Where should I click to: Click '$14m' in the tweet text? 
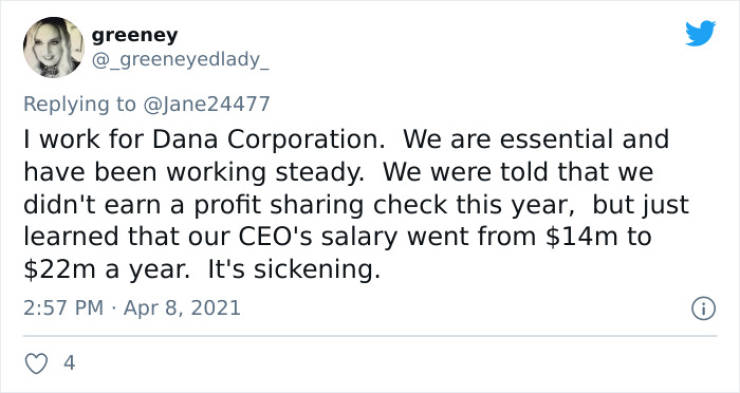(581, 236)
